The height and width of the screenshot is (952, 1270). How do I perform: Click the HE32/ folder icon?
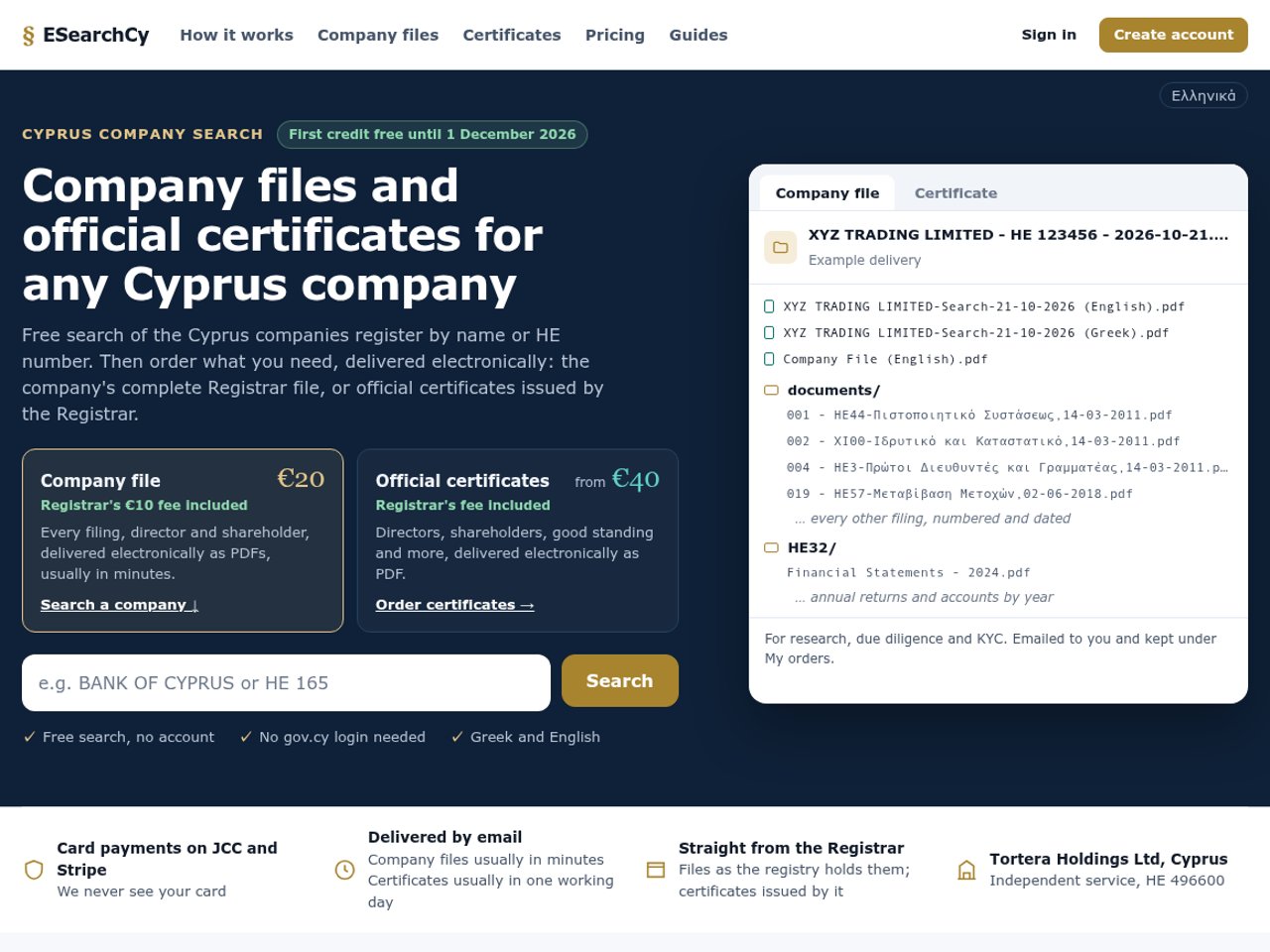pyautogui.click(x=771, y=547)
